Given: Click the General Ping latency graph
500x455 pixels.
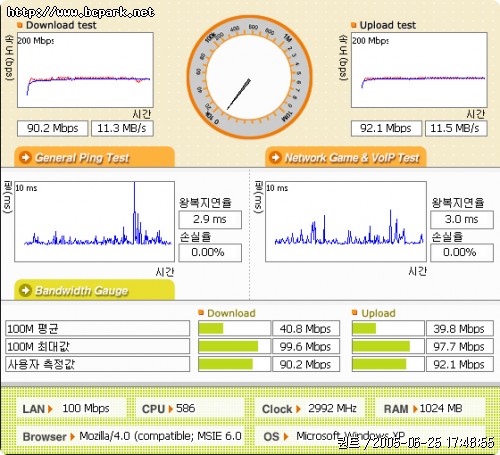Looking at the screenshot, I should 95,222.
